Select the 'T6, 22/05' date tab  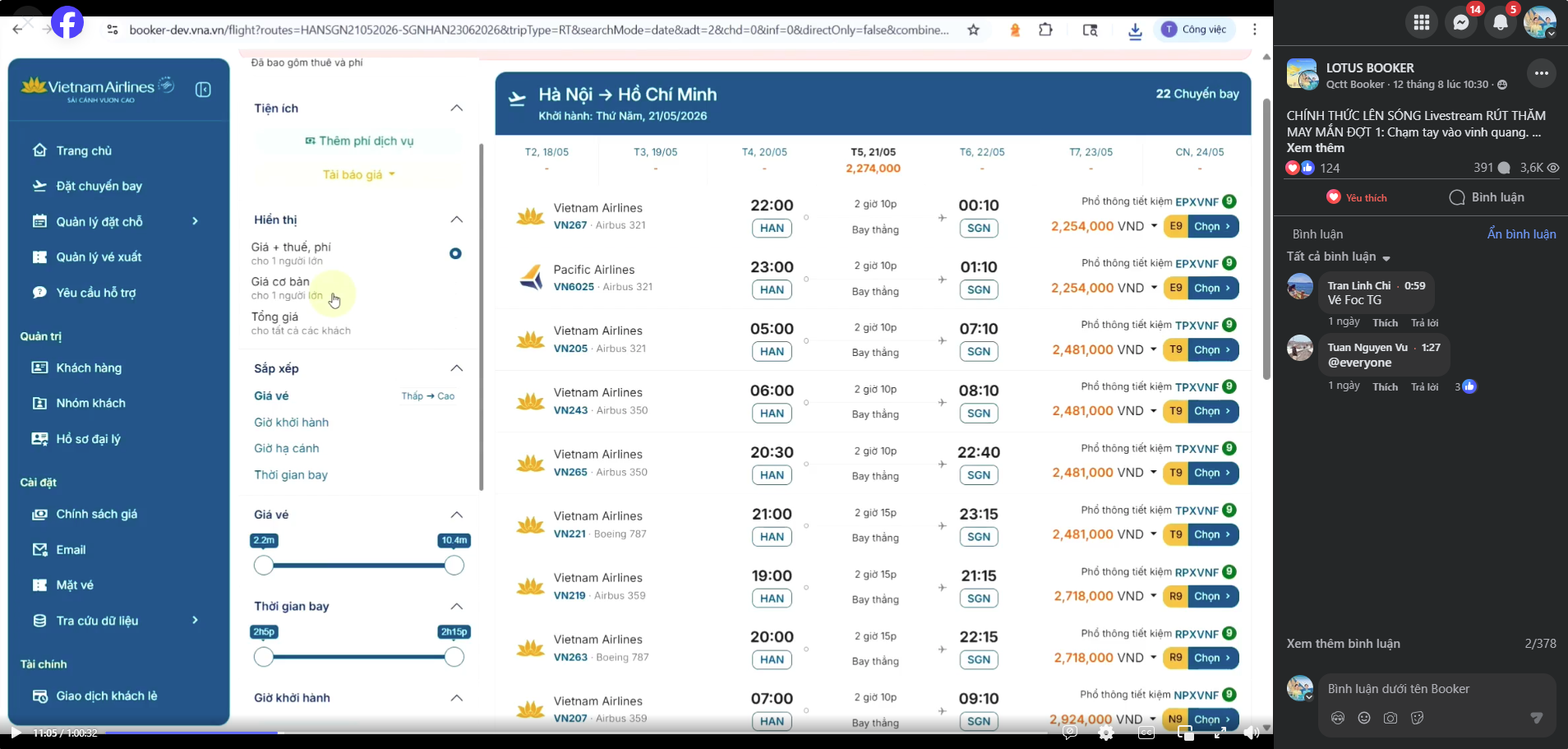(x=982, y=160)
